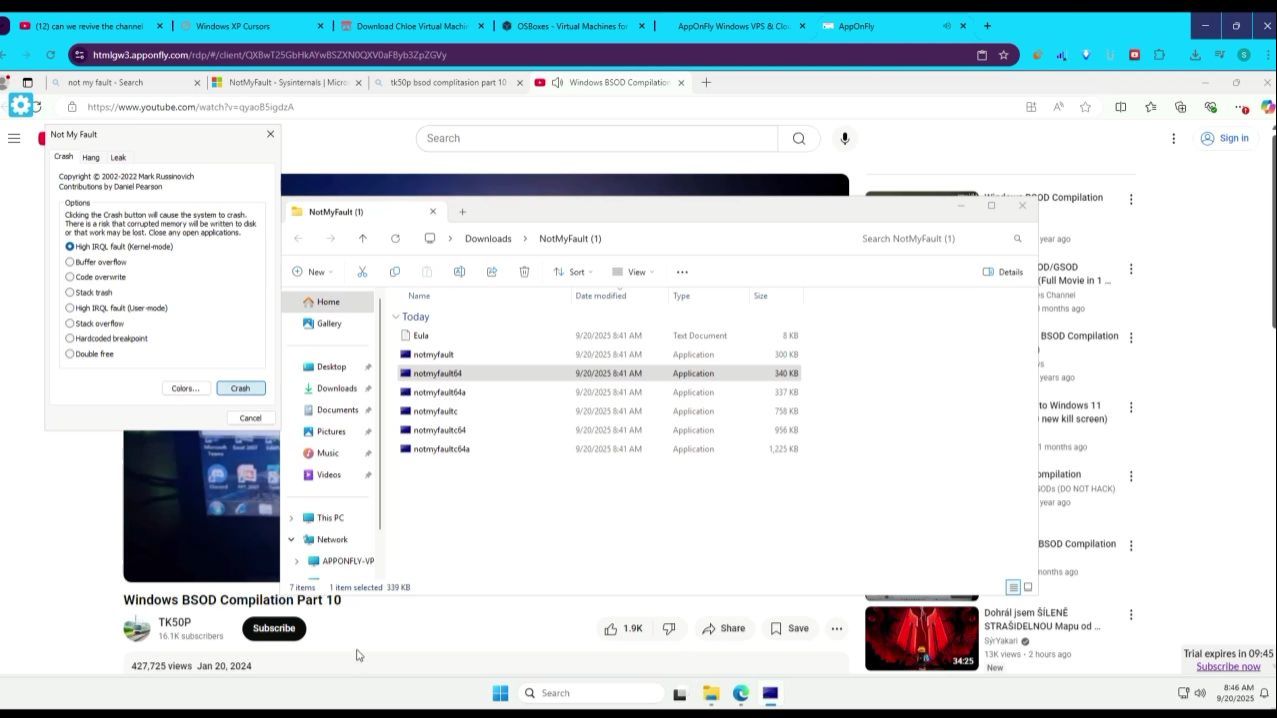Open the See more ellipsis in Explorer toolbar
Screen dimensions: 1277x718
[682, 272]
